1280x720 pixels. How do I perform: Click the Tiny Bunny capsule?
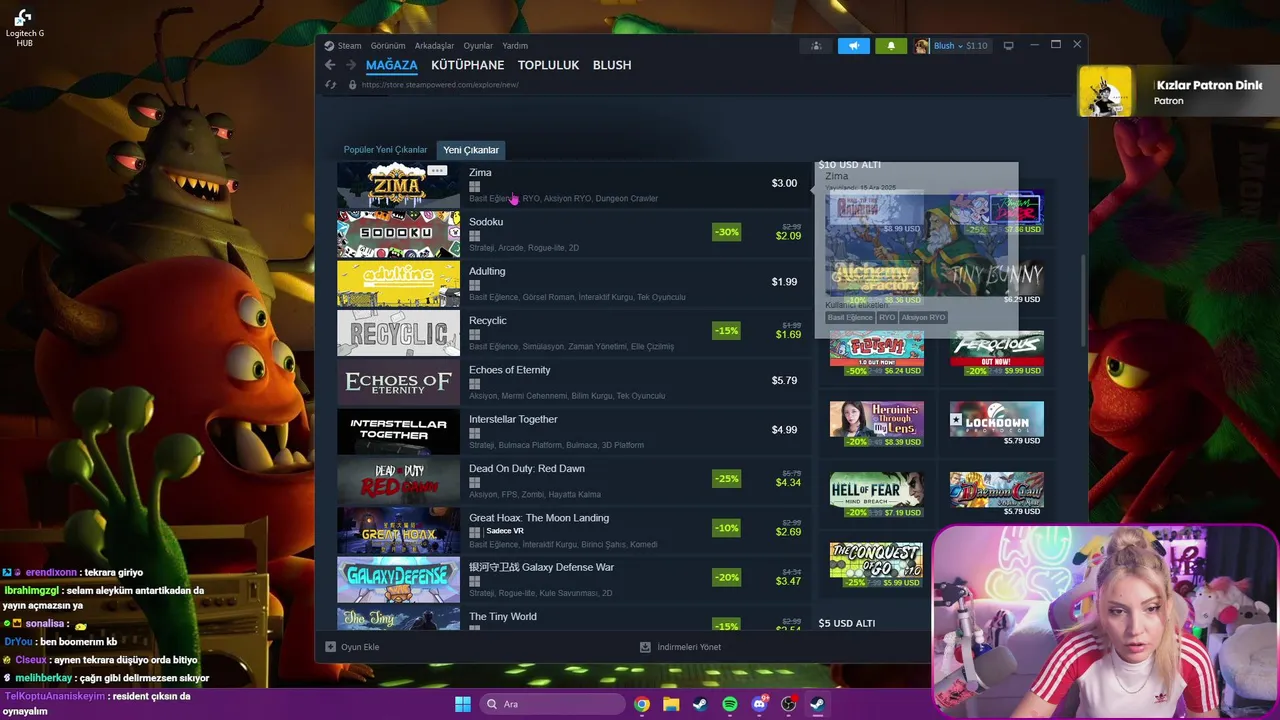pyautogui.click(x=996, y=282)
